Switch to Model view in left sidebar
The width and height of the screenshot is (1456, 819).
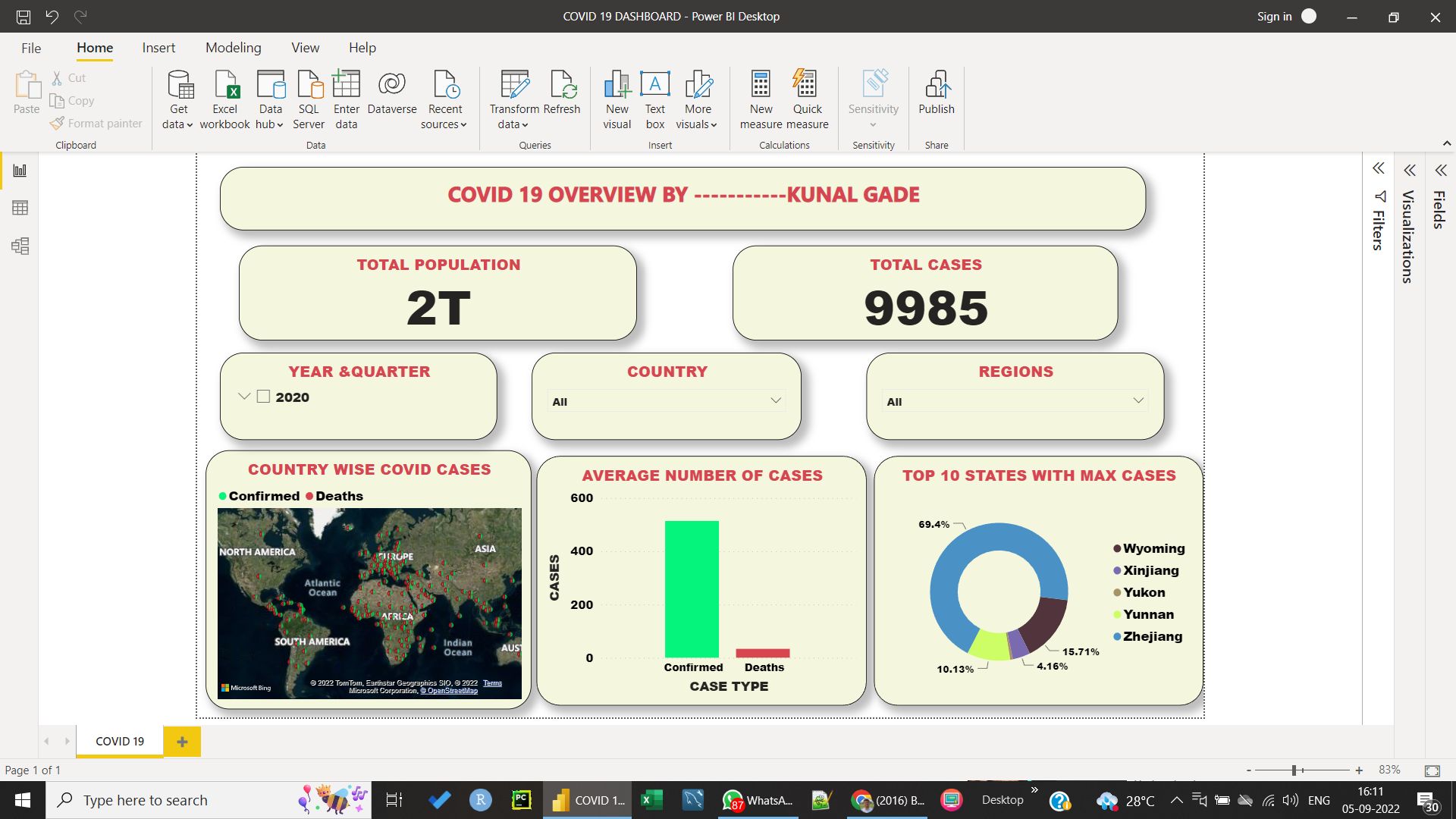click(x=20, y=246)
